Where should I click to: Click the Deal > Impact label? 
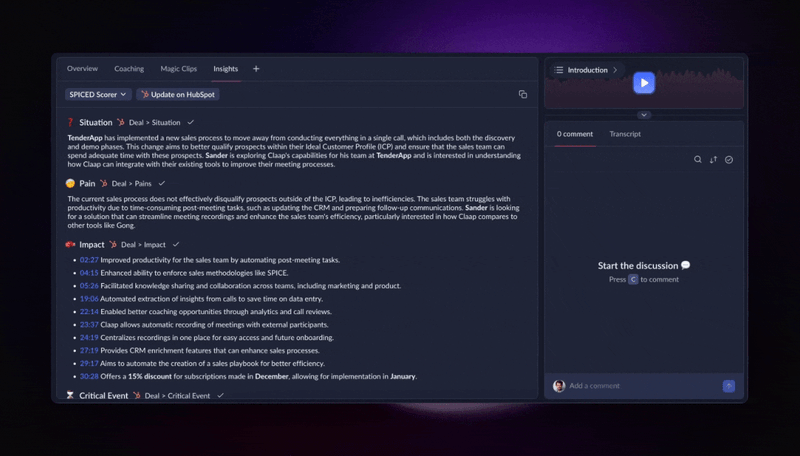(143, 245)
